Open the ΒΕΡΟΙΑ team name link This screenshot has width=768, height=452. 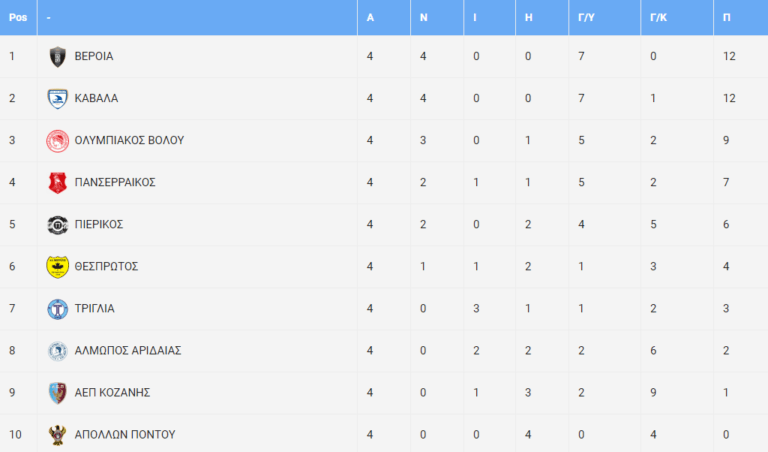tap(94, 56)
